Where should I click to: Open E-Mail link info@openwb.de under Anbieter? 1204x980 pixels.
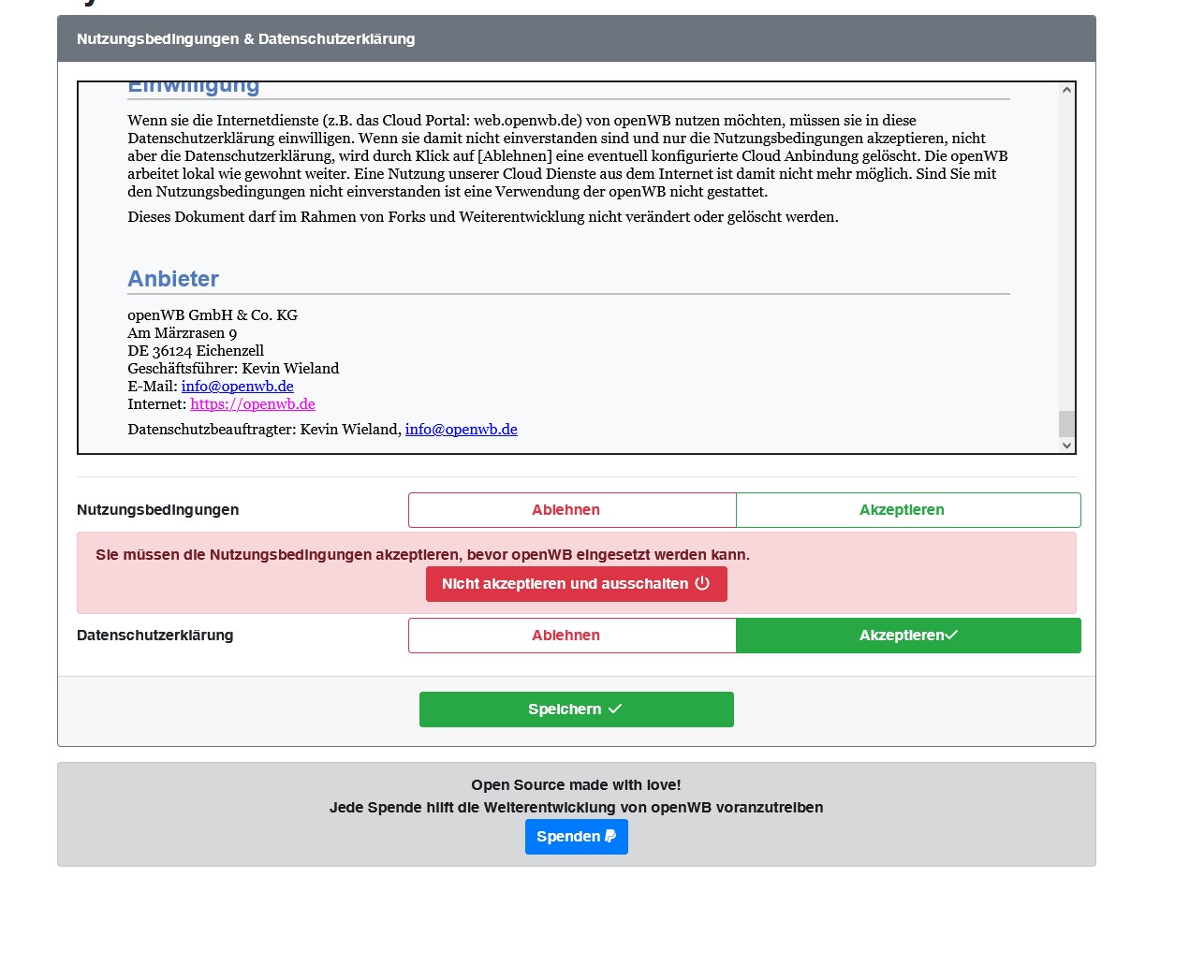238,387
